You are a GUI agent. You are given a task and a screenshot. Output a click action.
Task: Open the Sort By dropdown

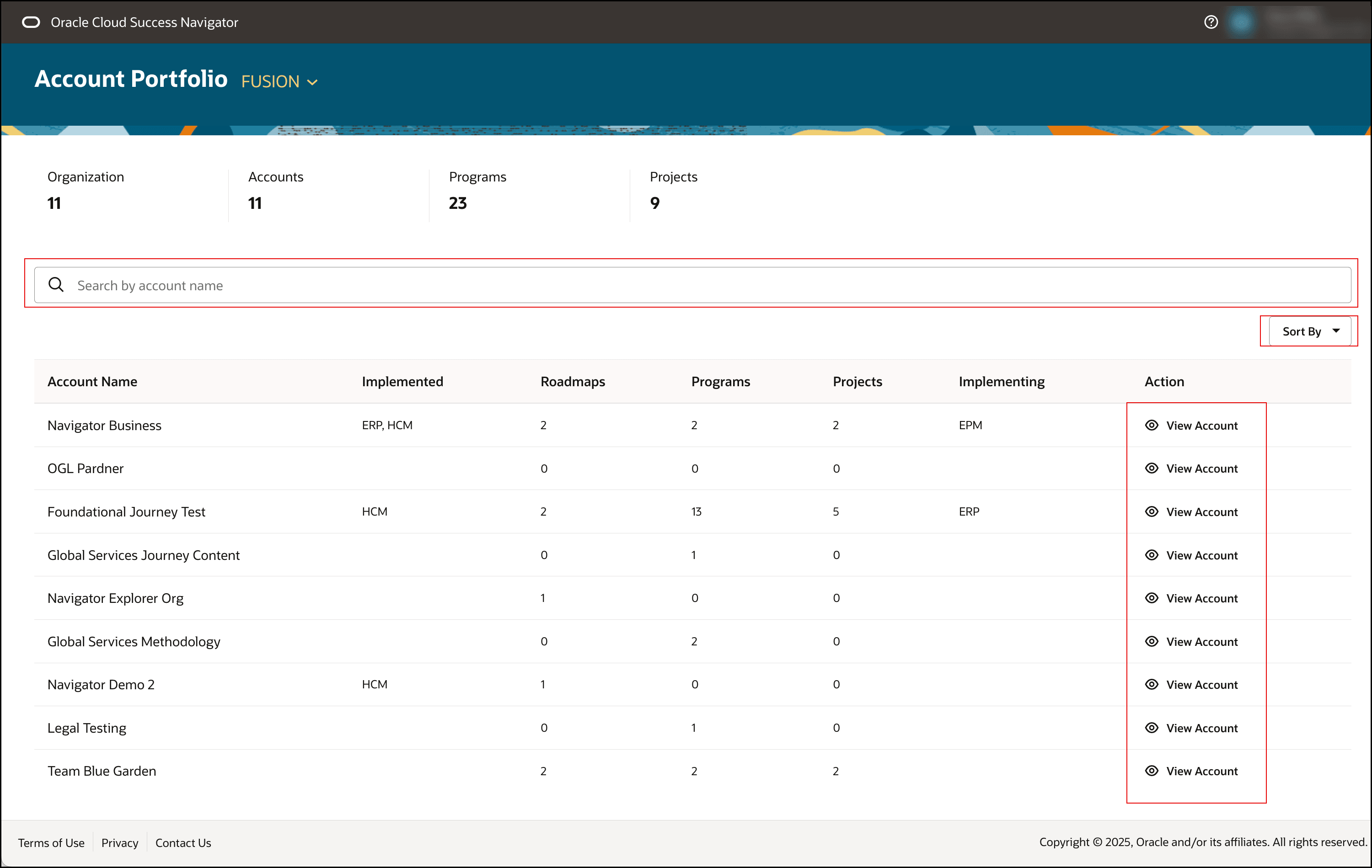(1309, 331)
